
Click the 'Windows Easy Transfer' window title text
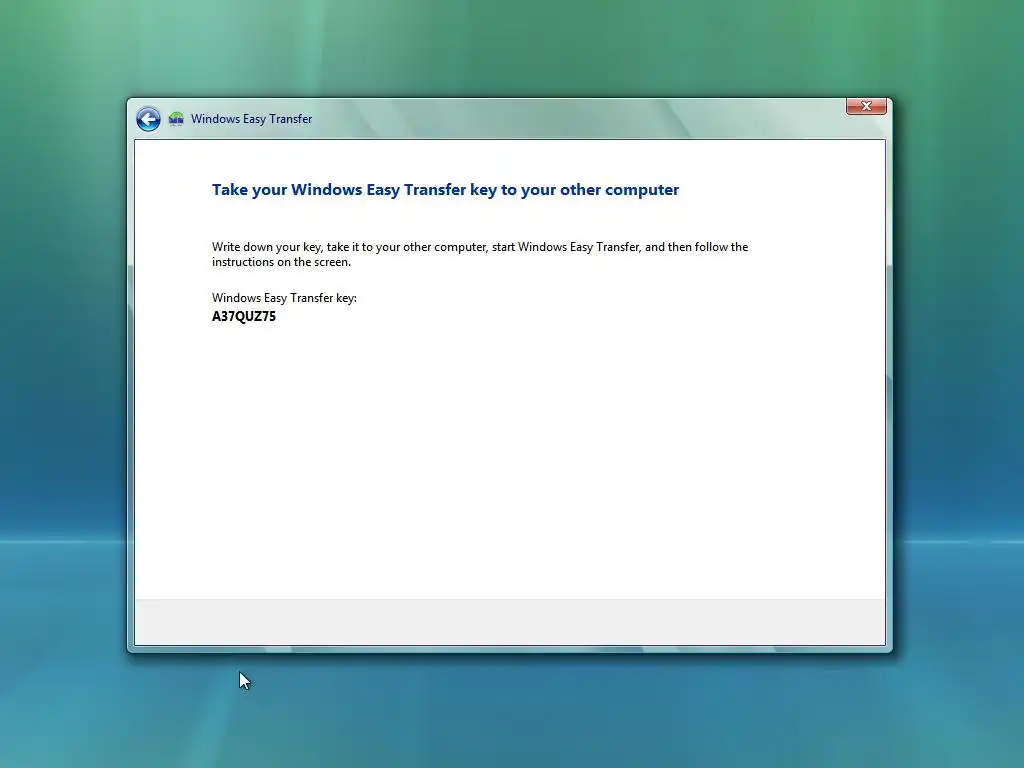pos(251,119)
